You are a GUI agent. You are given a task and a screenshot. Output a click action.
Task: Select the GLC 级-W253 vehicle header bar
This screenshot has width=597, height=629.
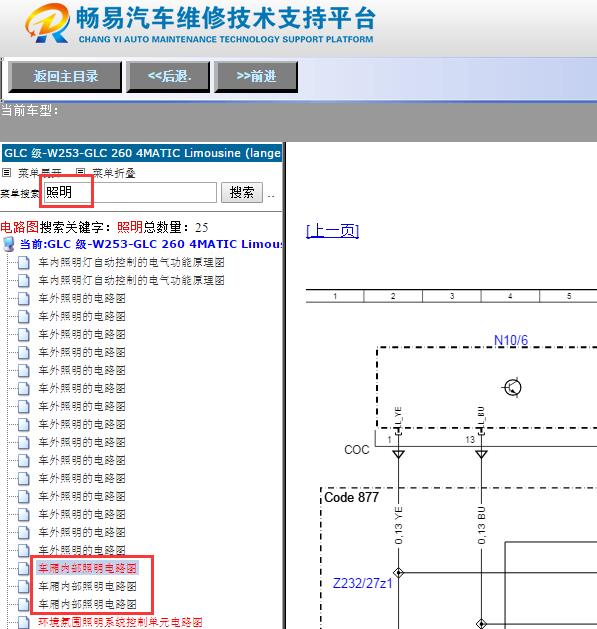[142, 153]
